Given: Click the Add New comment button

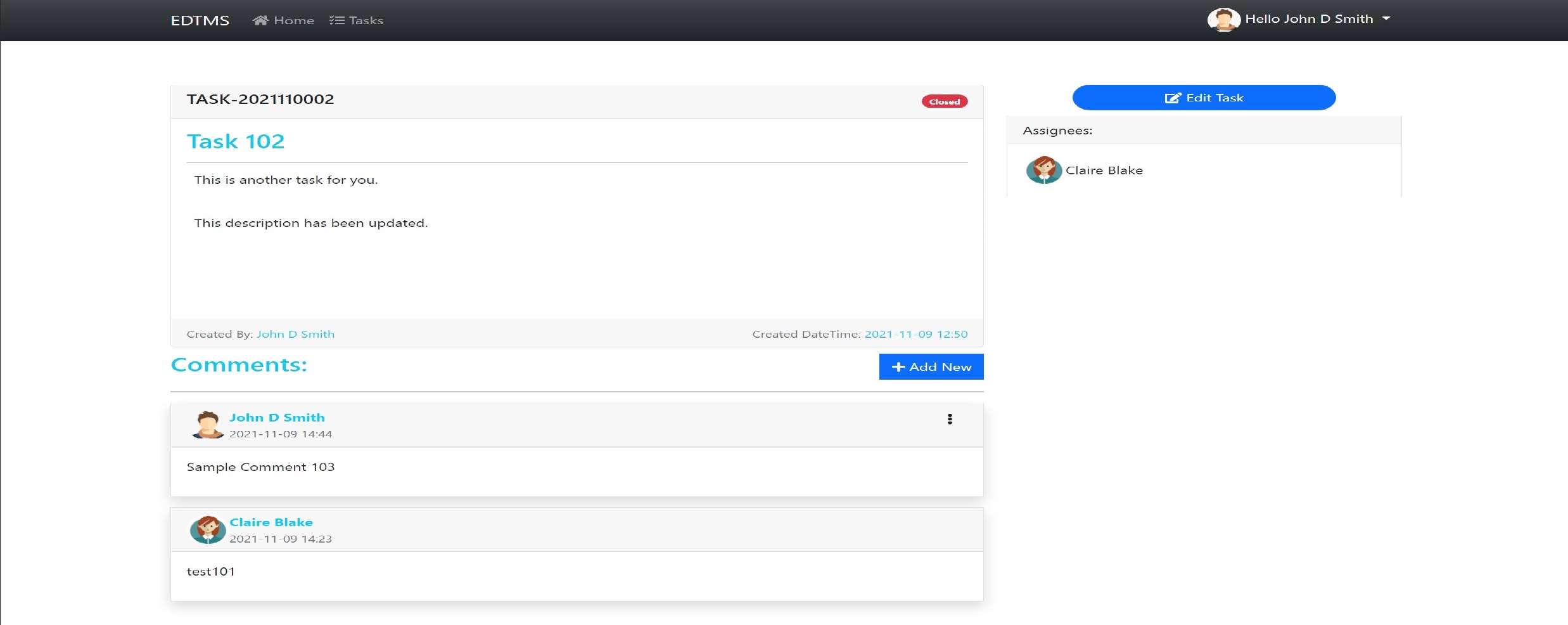Looking at the screenshot, I should [931, 366].
